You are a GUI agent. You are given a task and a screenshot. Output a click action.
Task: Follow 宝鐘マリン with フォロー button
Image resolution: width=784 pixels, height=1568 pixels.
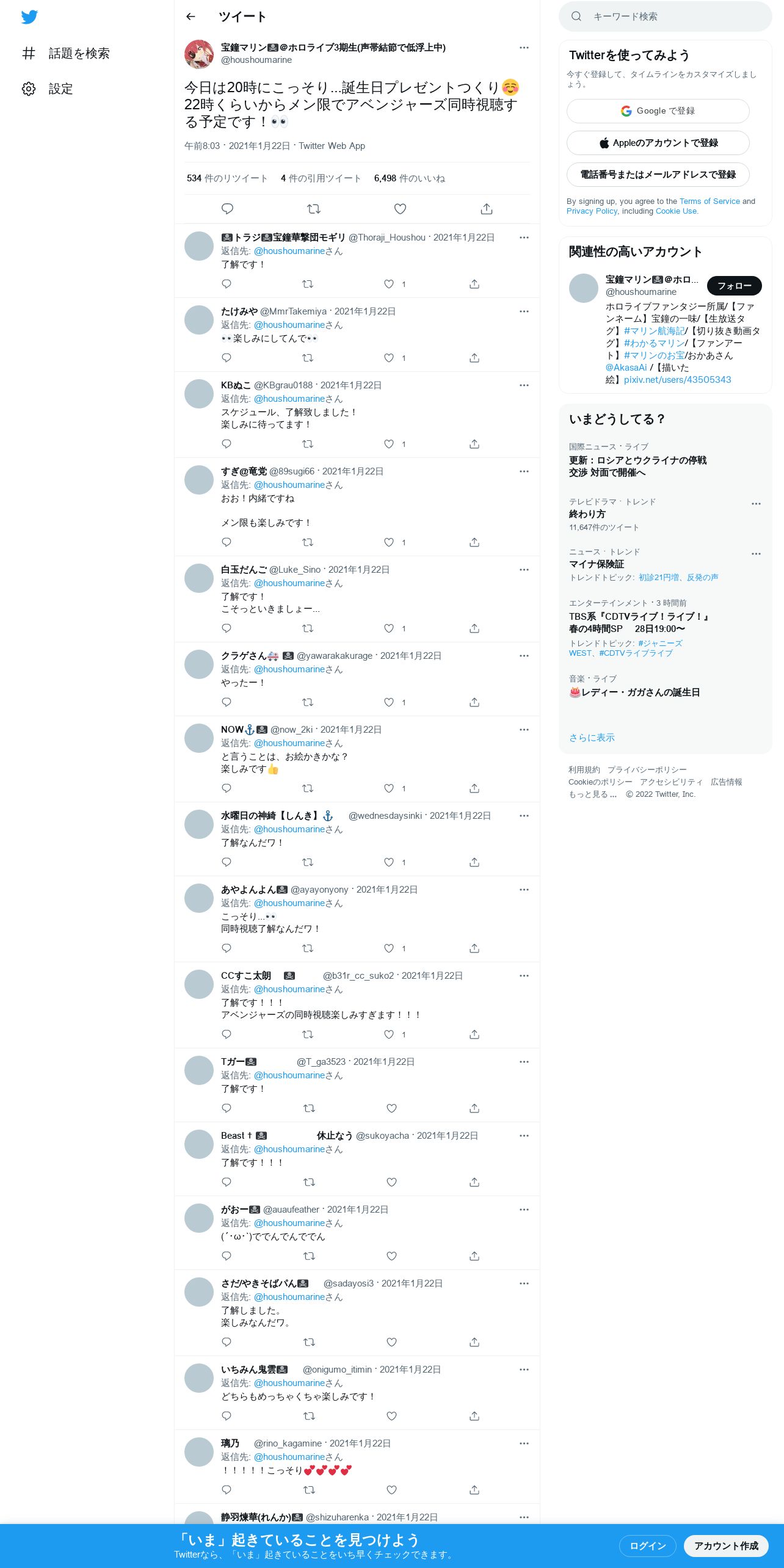735,286
